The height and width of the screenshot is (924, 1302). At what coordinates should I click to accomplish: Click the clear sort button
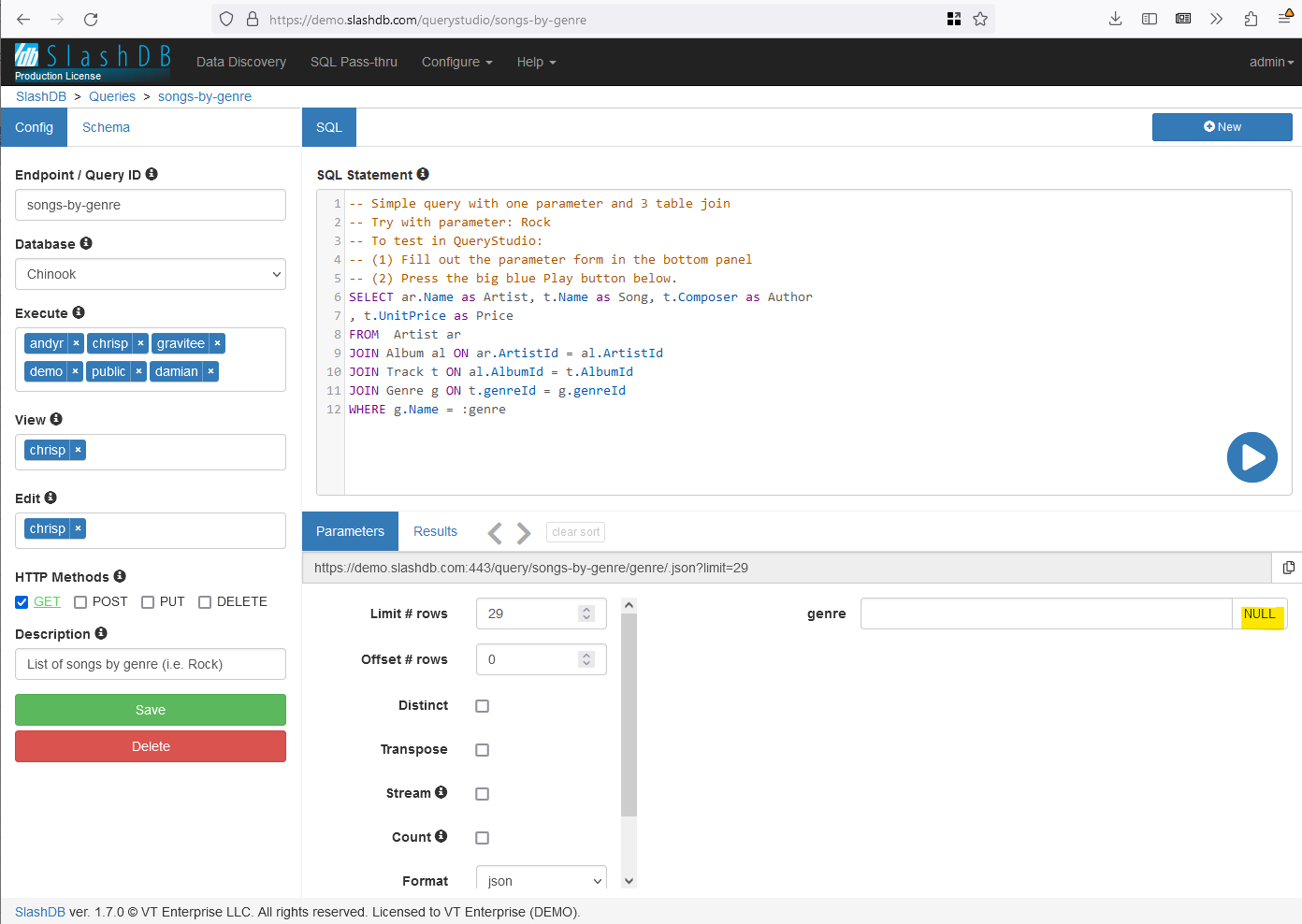pyautogui.click(x=576, y=532)
